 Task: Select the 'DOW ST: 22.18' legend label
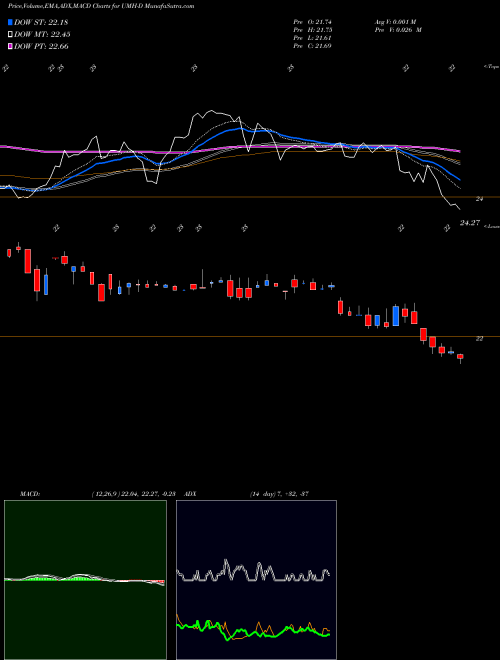pyautogui.click(x=41, y=22)
